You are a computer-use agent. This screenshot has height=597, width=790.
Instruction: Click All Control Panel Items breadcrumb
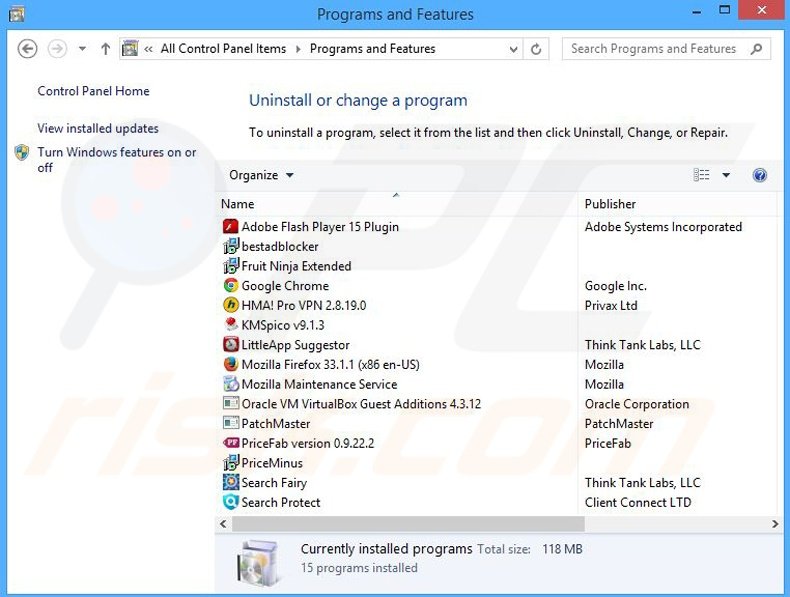(x=223, y=49)
